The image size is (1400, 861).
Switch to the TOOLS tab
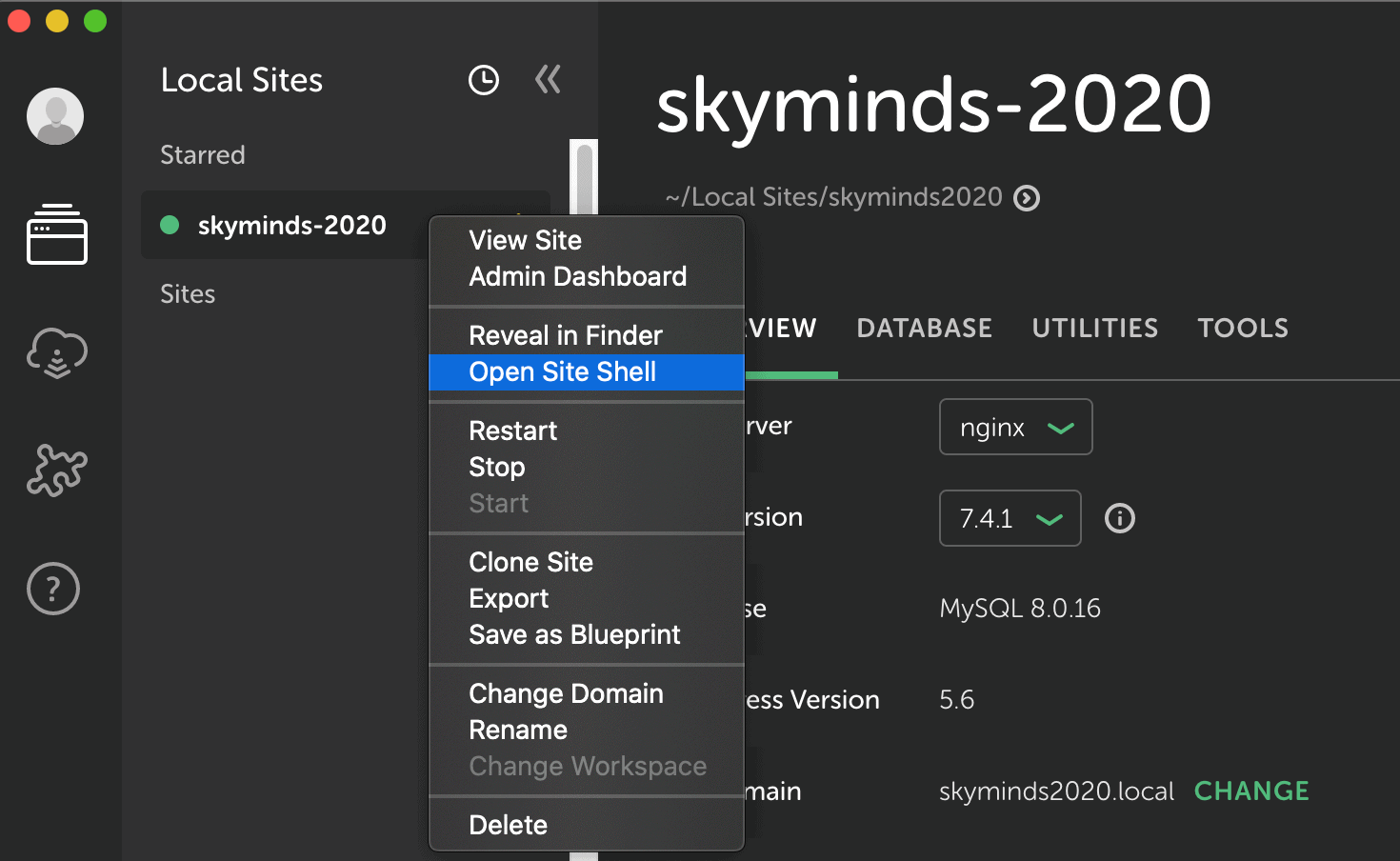(x=1242, y=328)
